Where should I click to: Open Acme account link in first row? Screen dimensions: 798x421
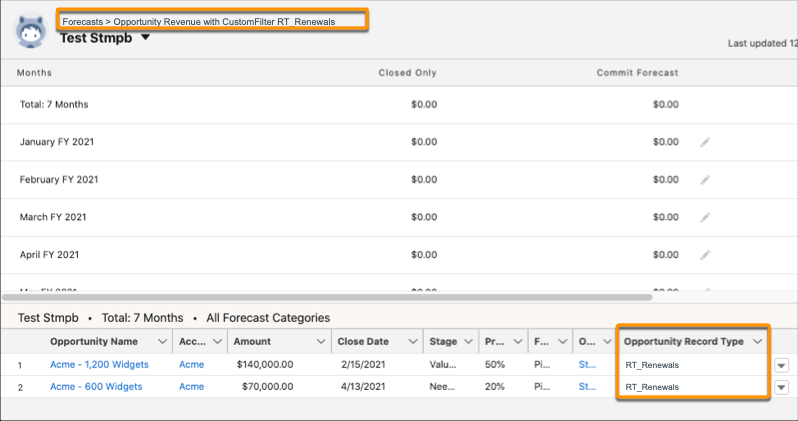coord(191,365)
